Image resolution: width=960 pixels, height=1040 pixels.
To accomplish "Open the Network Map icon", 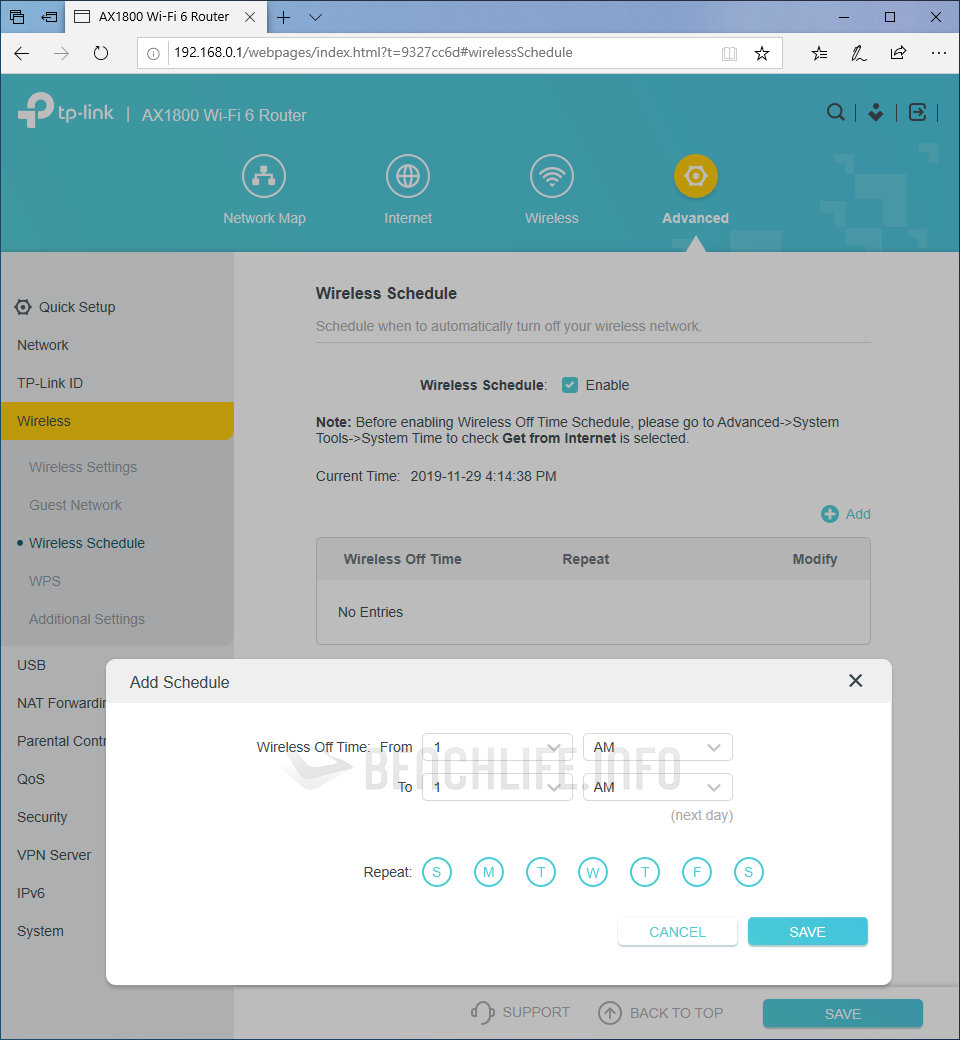I will point(264,177).
